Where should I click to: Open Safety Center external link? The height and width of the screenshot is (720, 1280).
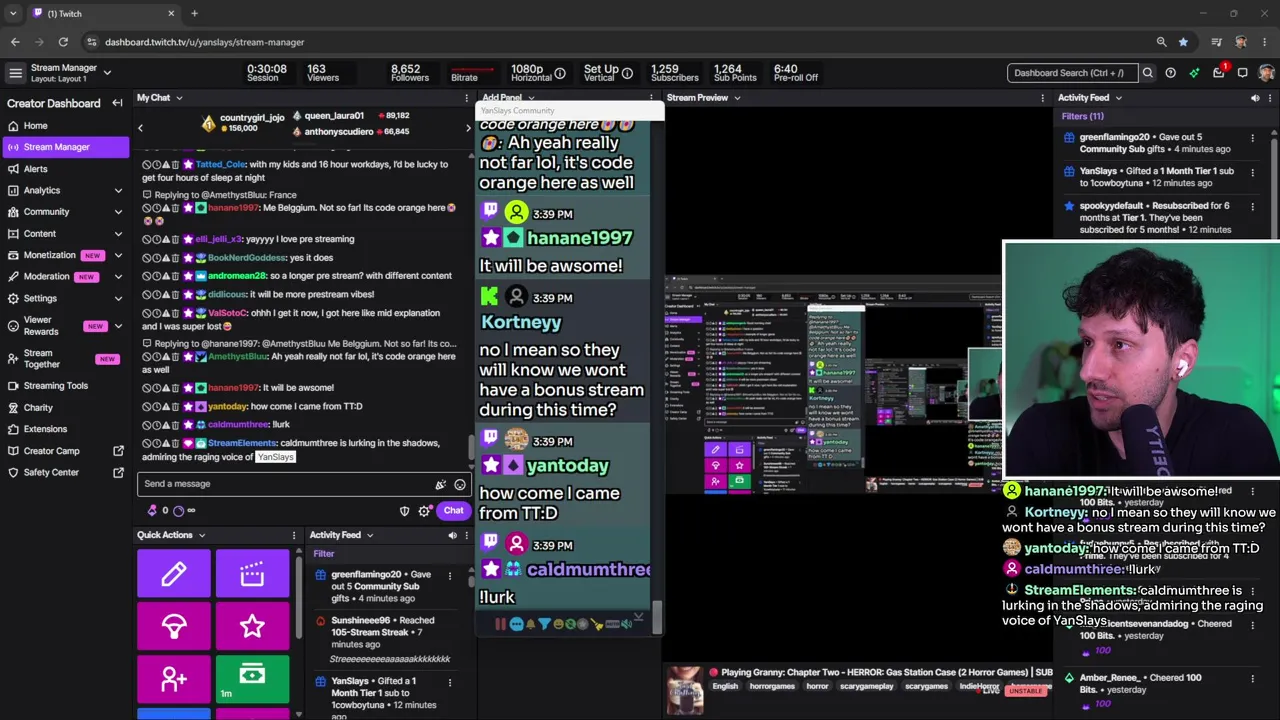pos(65,472)
